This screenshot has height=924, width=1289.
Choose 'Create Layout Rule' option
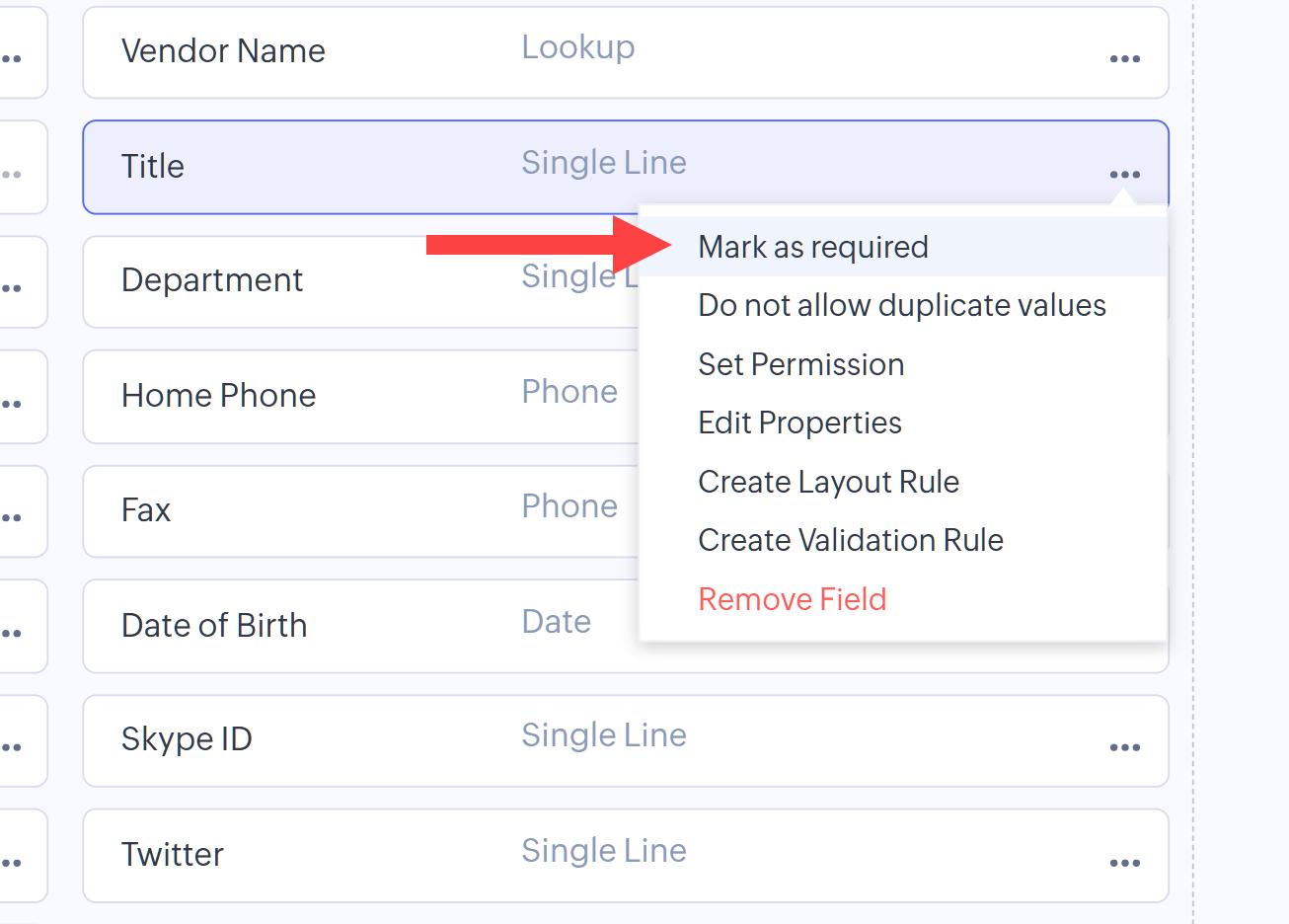(x=828, y=482)
